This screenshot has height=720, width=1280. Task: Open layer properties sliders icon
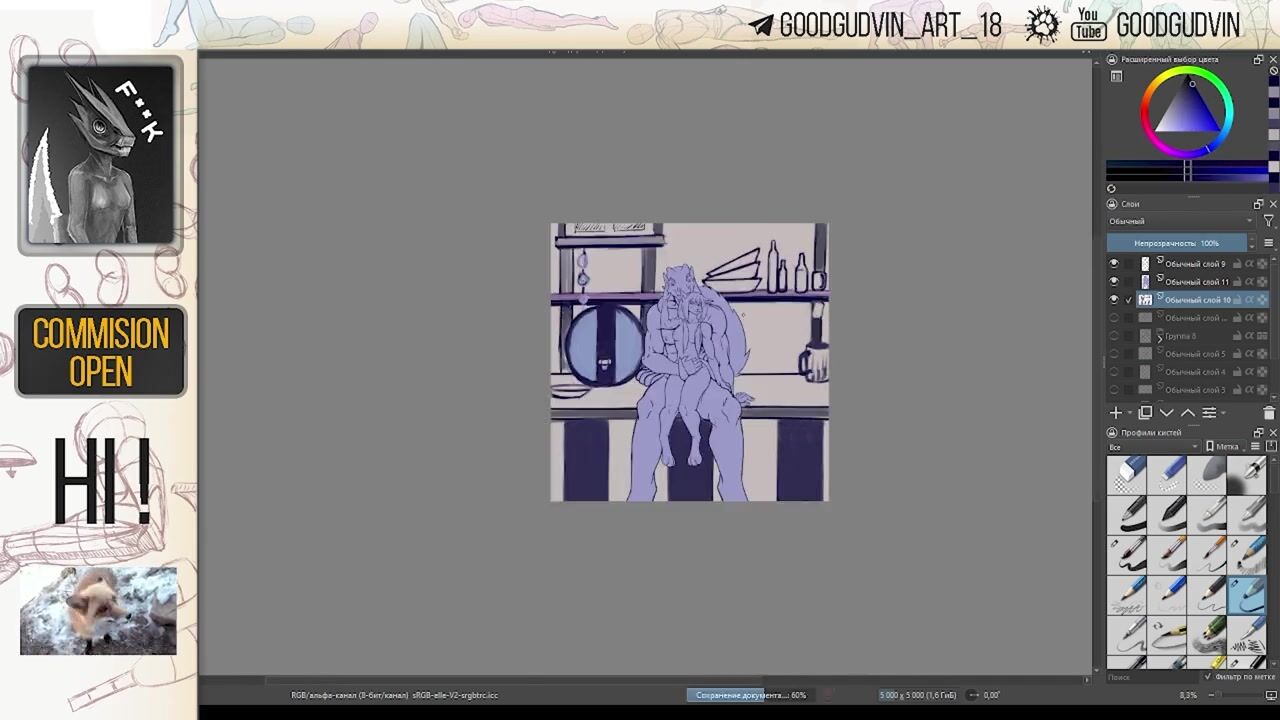(1209, 413)
